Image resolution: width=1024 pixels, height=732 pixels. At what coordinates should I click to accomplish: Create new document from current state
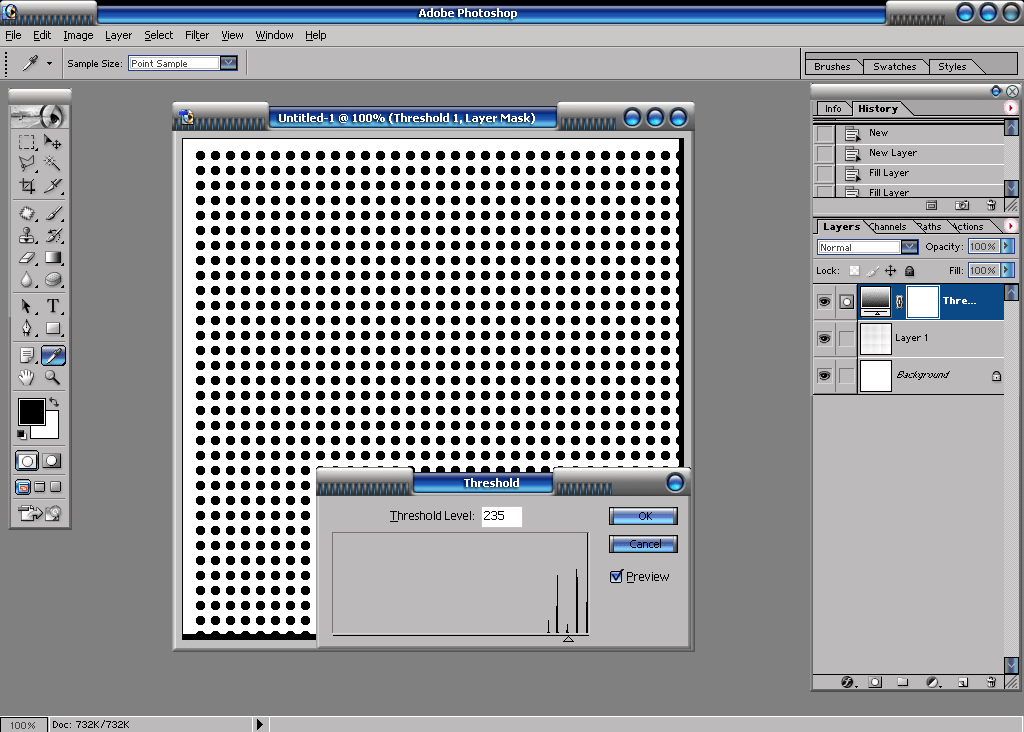(x=932, y=206)
